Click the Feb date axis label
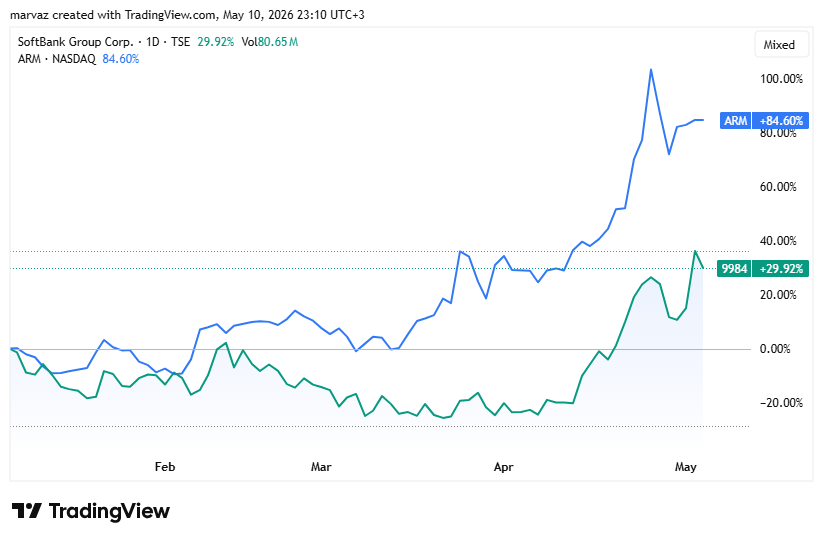Viewport: 823px width, 541px height. click(165, 466)
